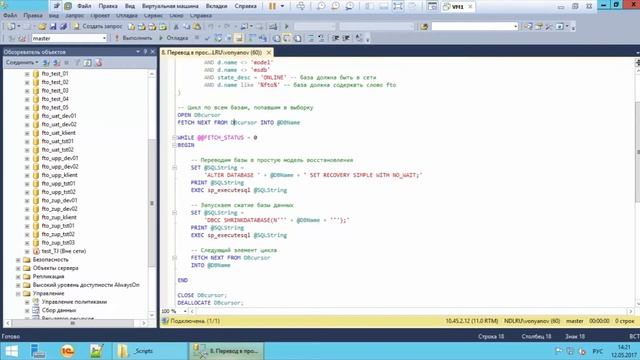Open Object Explorer window position dropdown arrow
This screenshot has height=360, width=640.
(x=138, y=52)
